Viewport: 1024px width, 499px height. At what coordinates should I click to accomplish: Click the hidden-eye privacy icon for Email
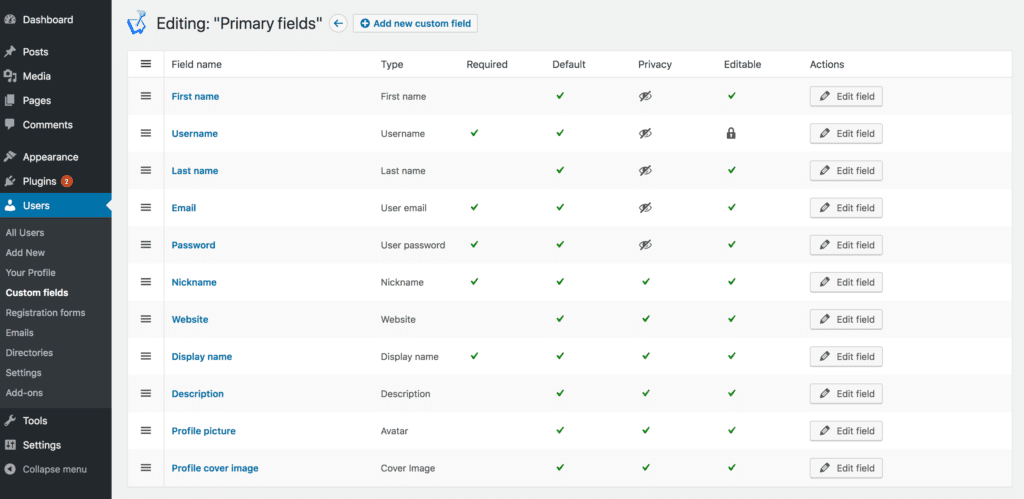(645, 208)
